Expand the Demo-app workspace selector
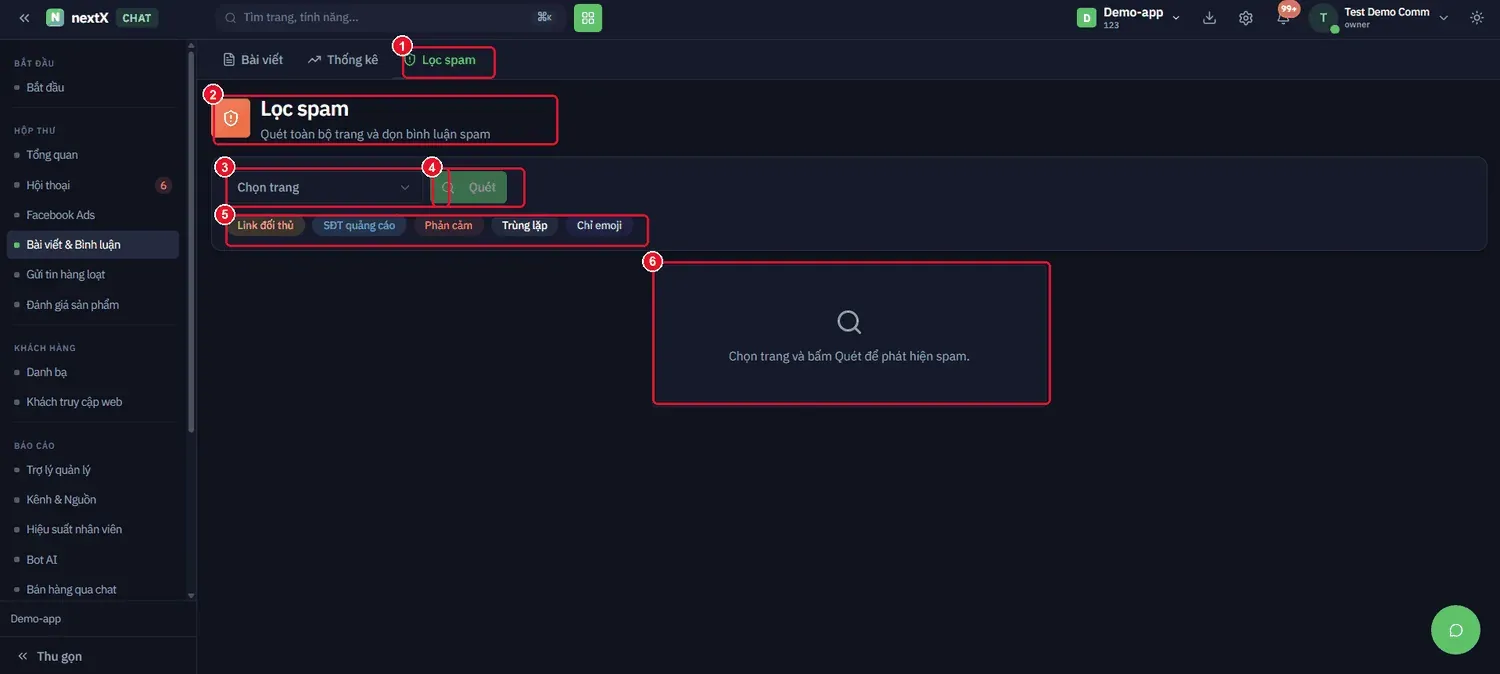The height and width of the screenshot is (674, 1500). [x=1129, y=17]
